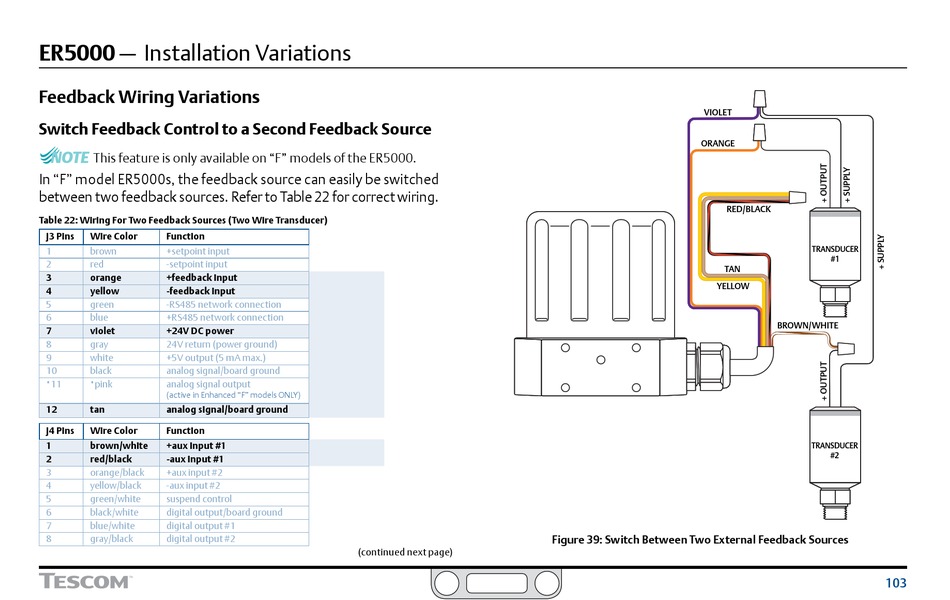
Task: Click the RED/BLACK wire label in the diagram
Action: coord(748,209)
